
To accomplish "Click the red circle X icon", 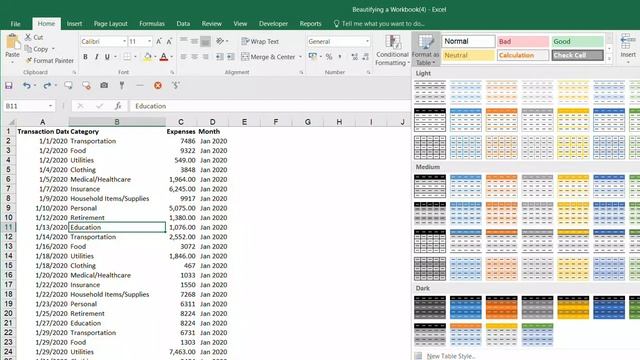I will coord(158,85).
